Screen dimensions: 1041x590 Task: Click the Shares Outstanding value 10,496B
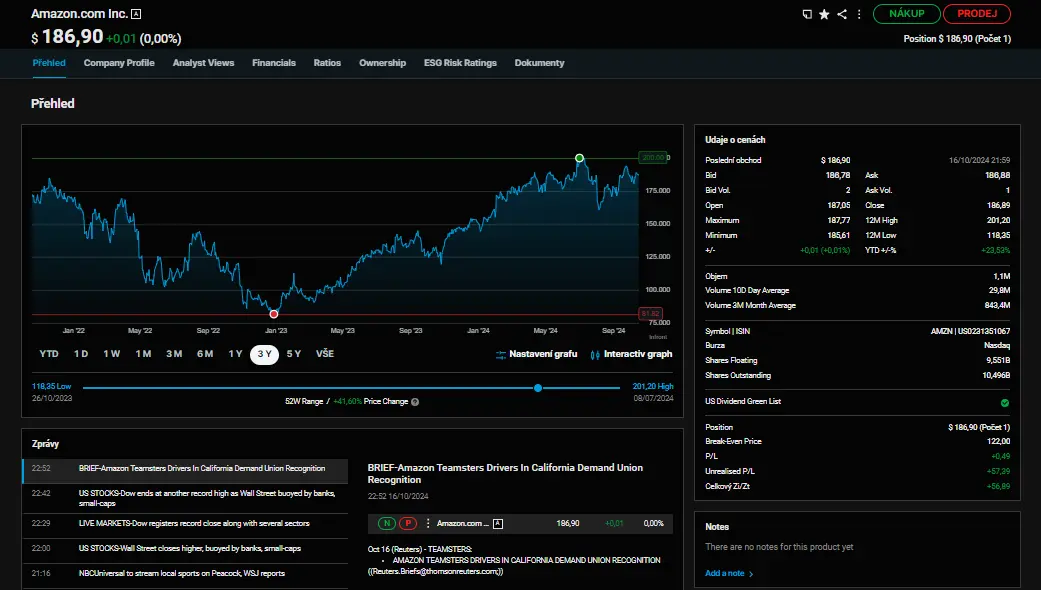coord(996,376)
